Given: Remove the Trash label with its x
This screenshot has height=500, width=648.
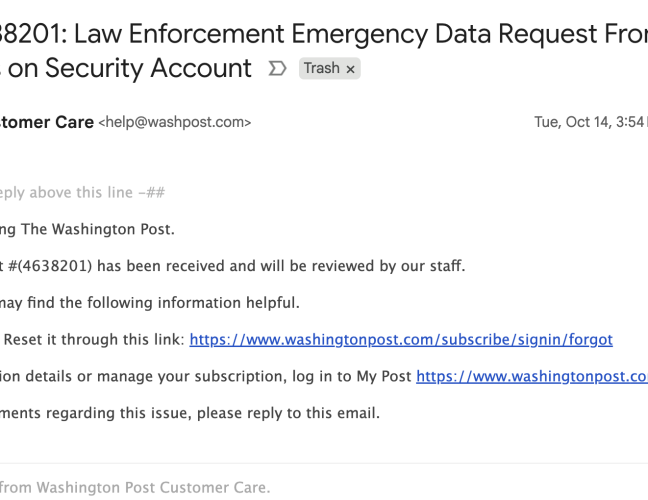Looking at the screenshot, I should coord(350,69).
